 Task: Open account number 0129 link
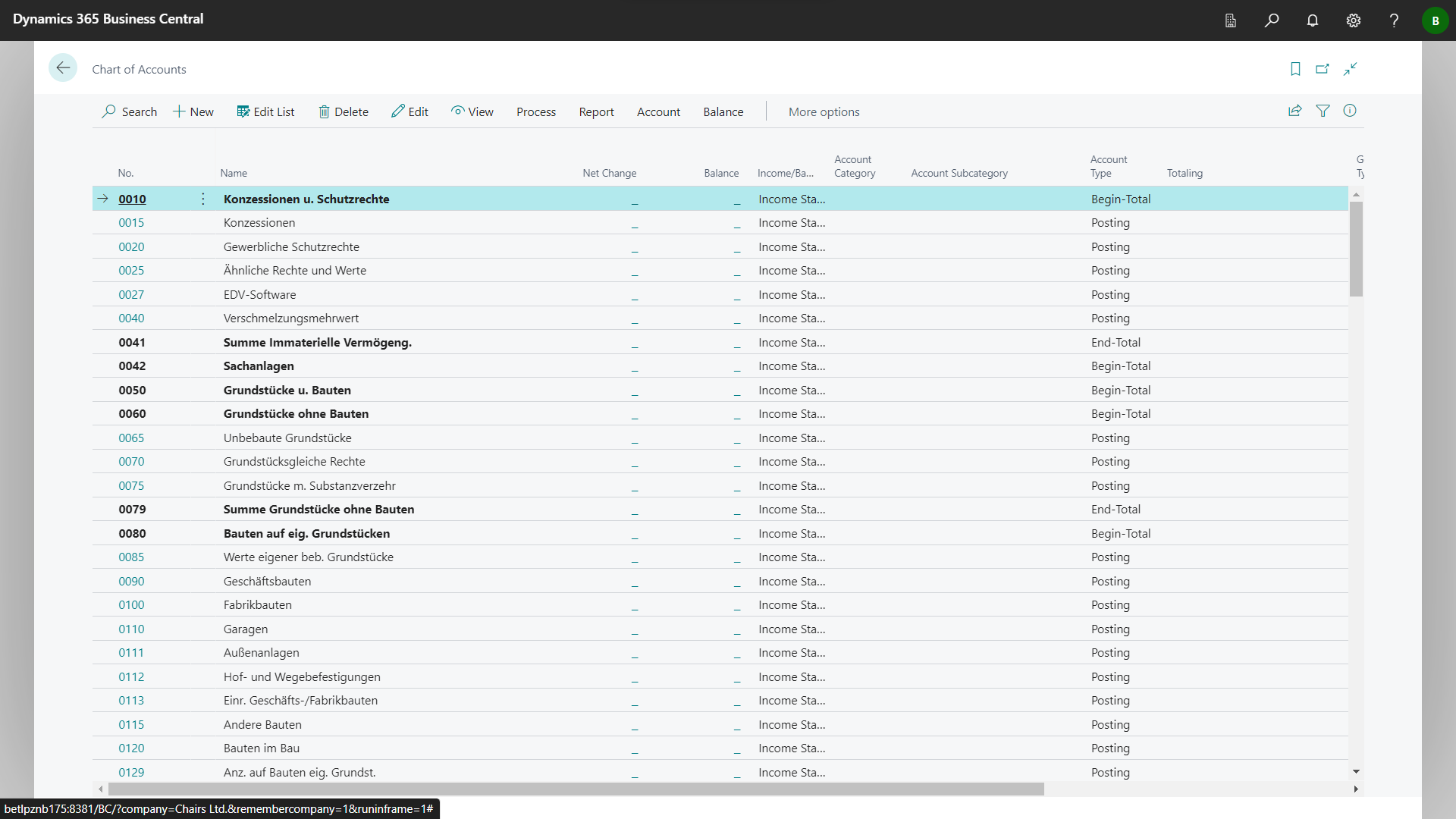click(x=131, y=772)
